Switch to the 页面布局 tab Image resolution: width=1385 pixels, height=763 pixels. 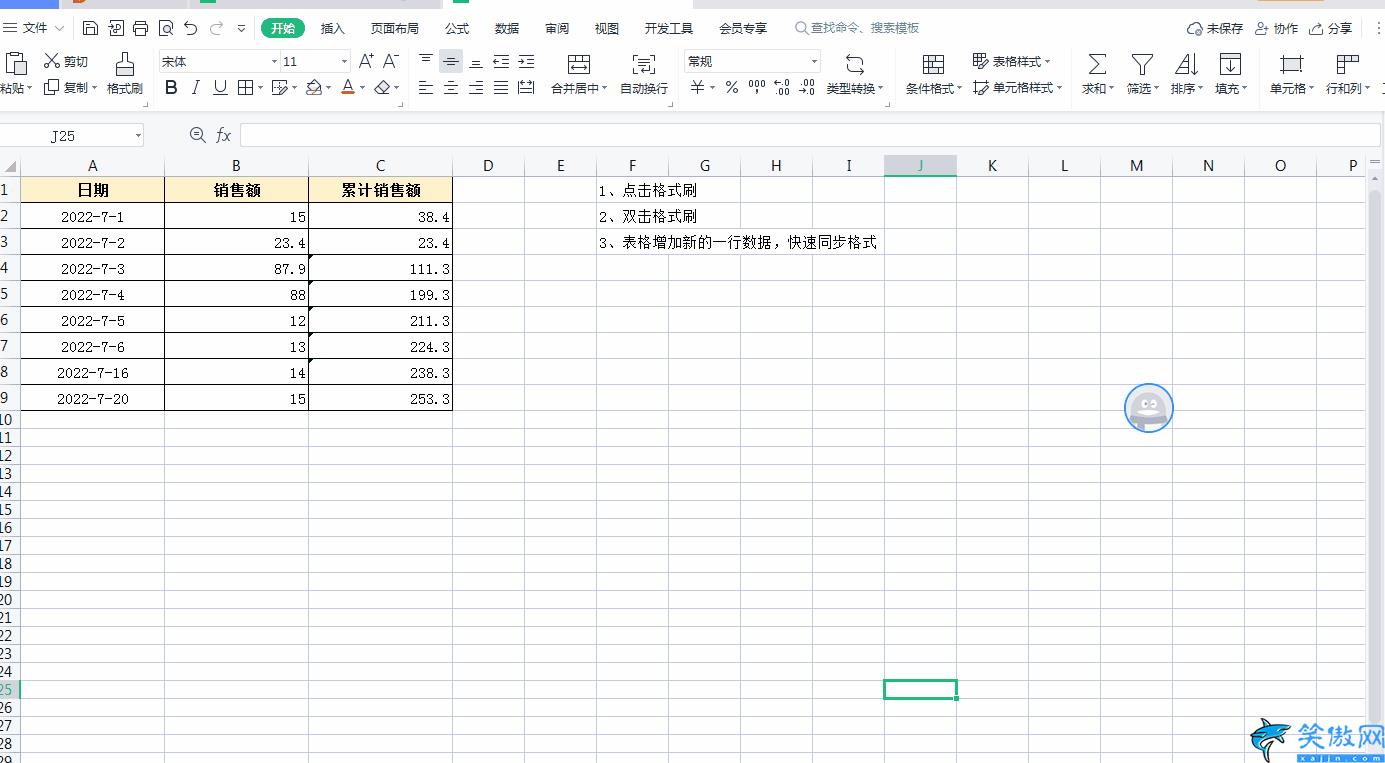point(395,28)
